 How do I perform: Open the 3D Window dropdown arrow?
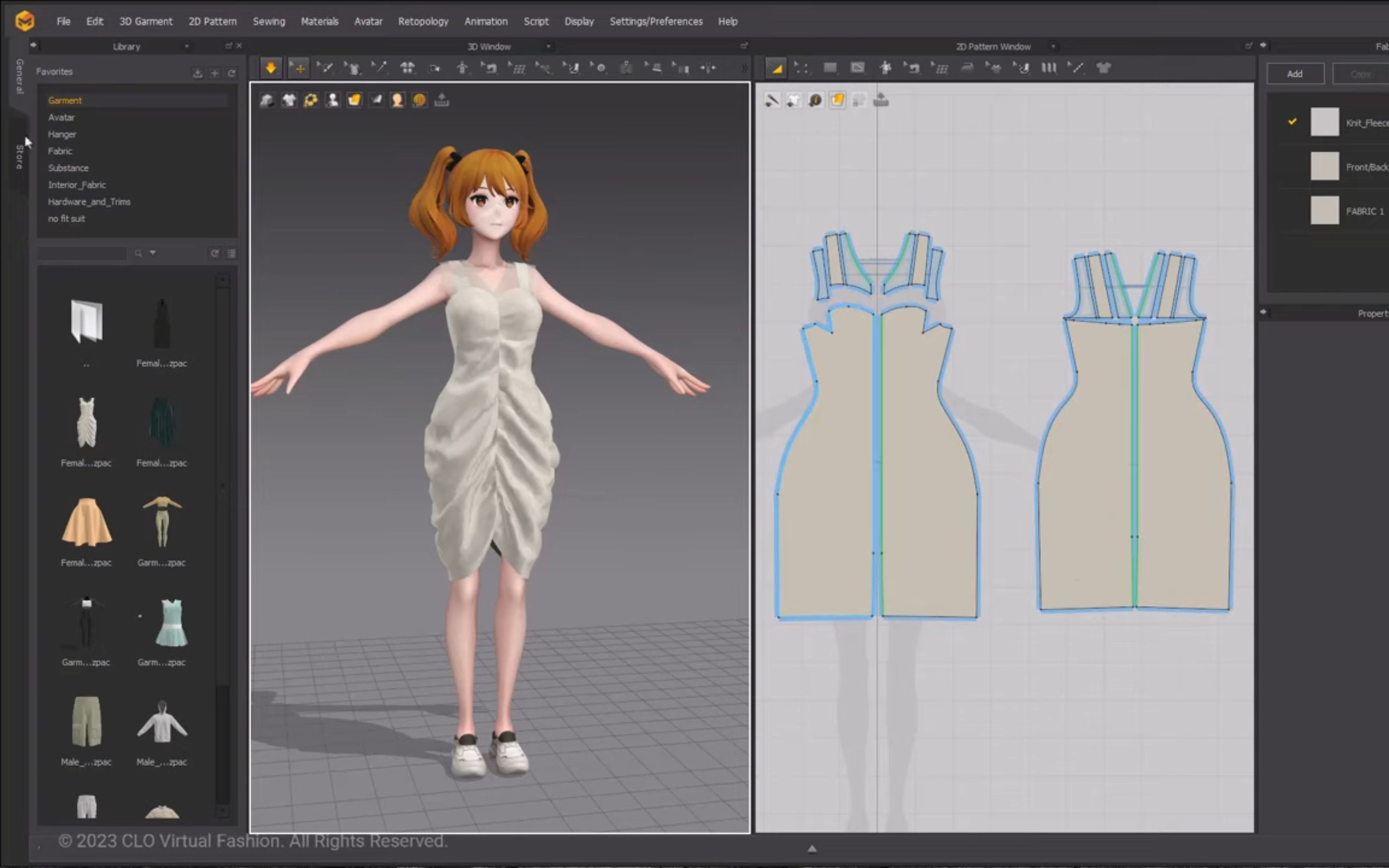click(549, 46)
